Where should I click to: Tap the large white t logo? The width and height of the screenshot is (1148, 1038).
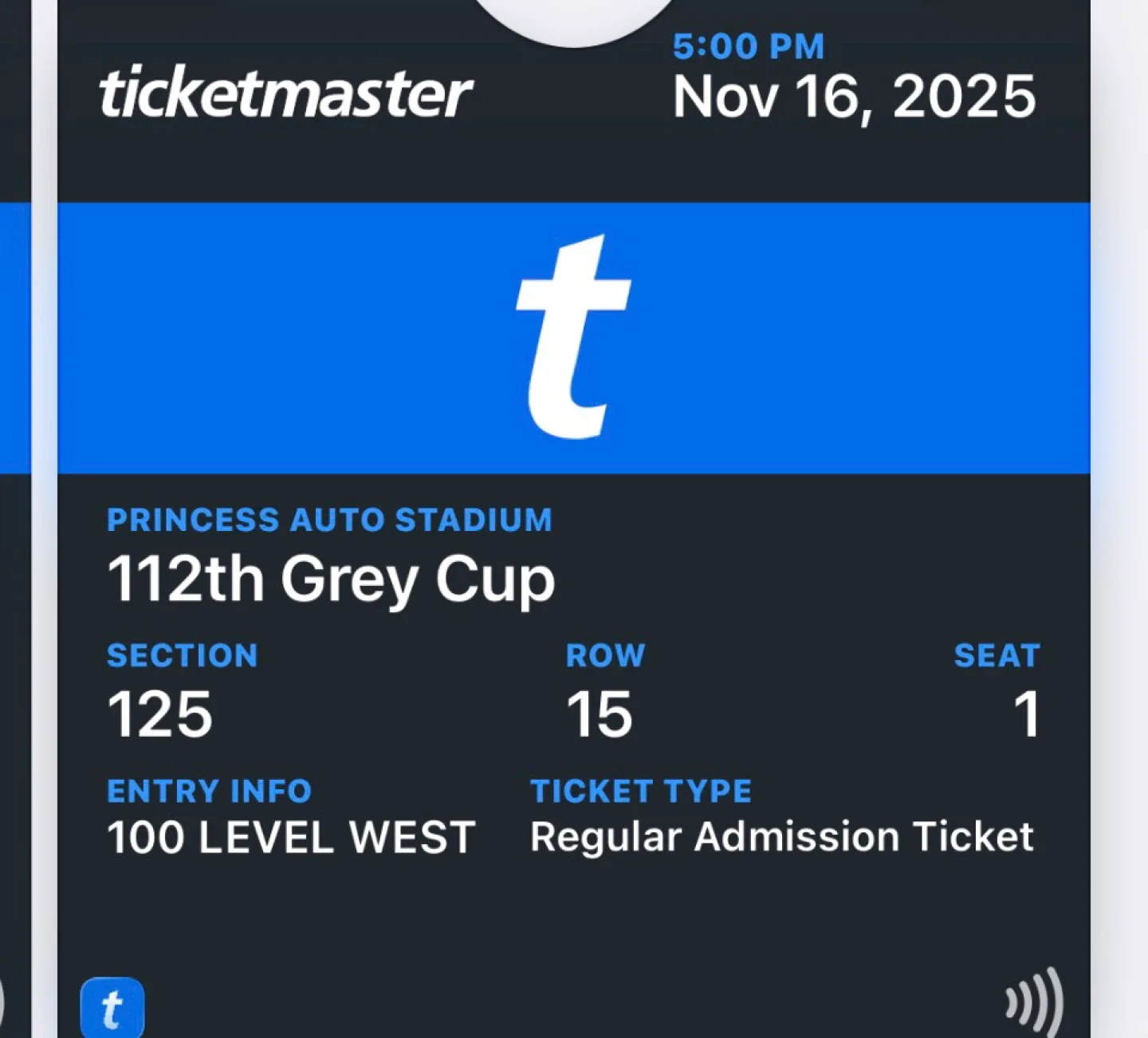pos(573,336)
